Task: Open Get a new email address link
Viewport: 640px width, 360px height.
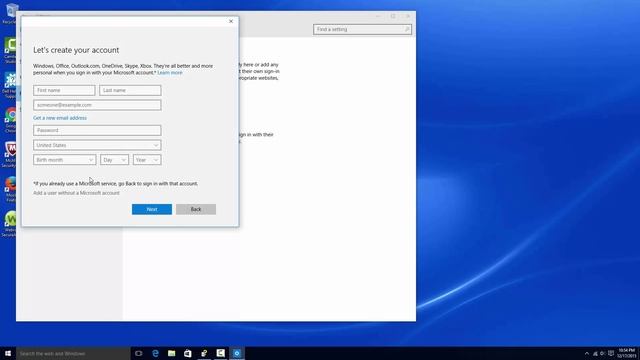Action: click(60, 118)
